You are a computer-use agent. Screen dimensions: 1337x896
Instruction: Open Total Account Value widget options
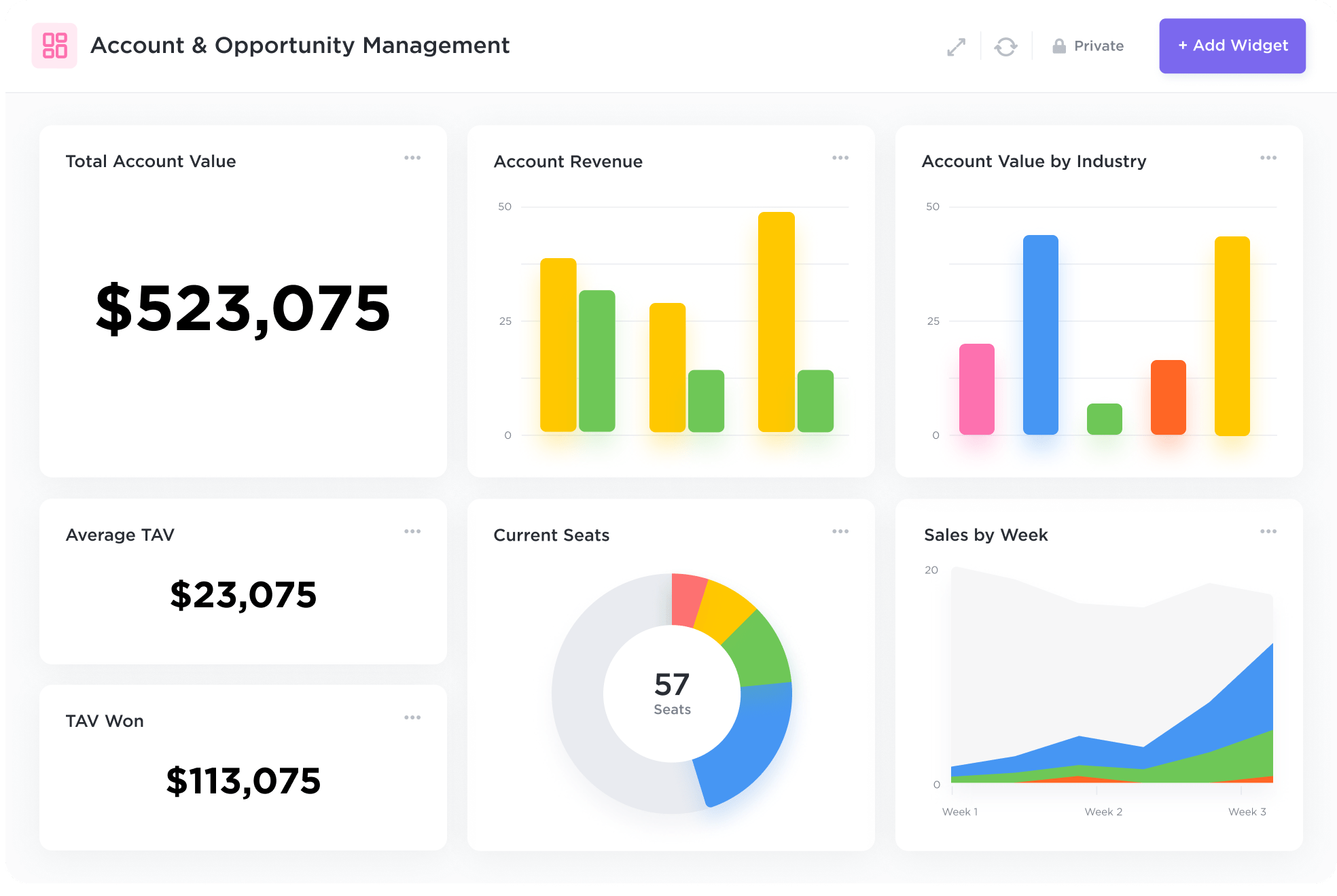coord(412,158)
